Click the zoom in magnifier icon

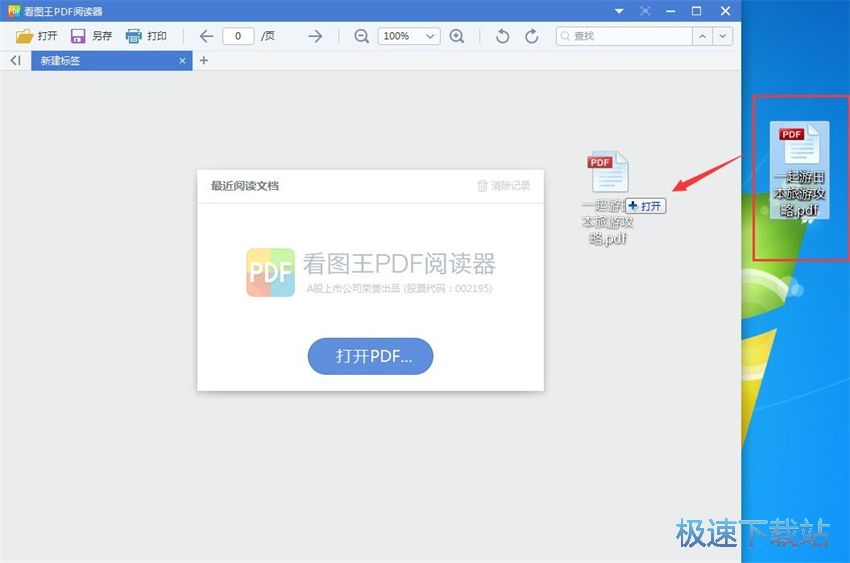coord(457,36)
